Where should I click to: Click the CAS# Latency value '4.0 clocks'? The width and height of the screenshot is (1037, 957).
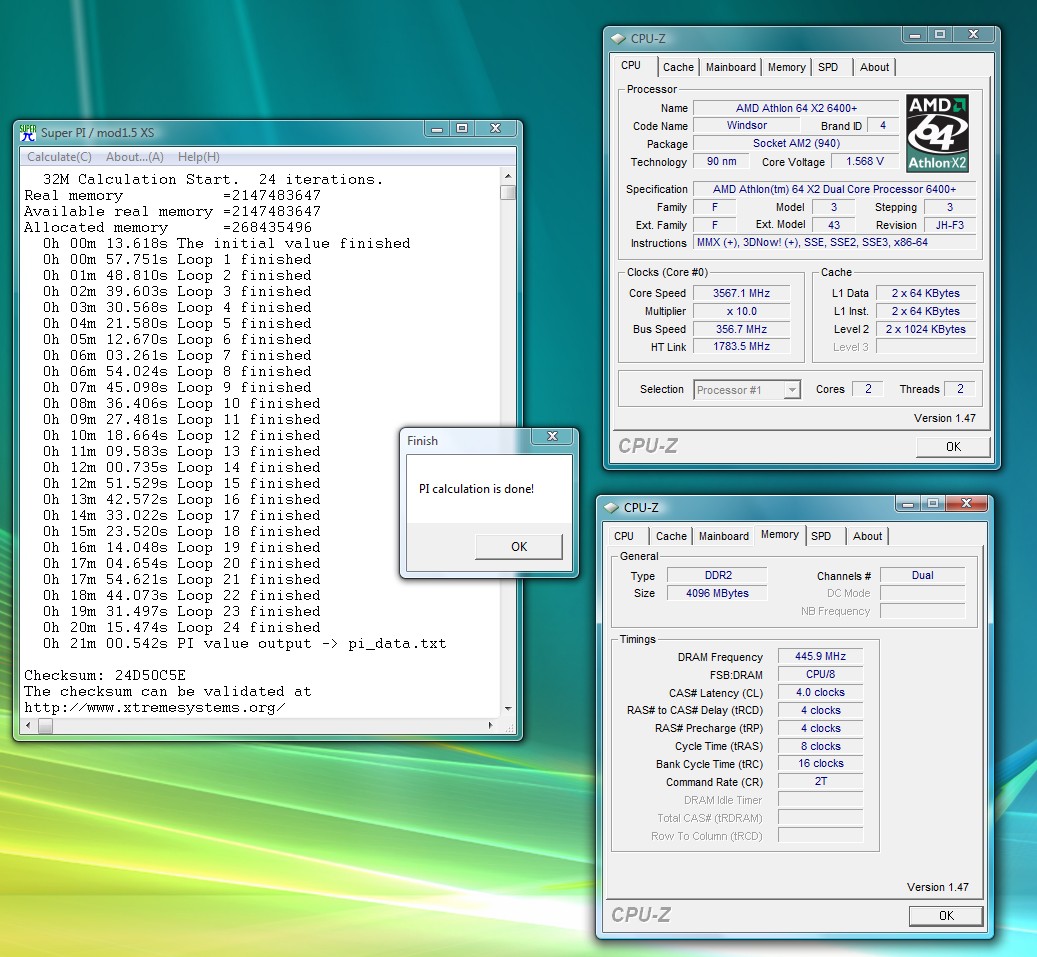pos(821,692)
